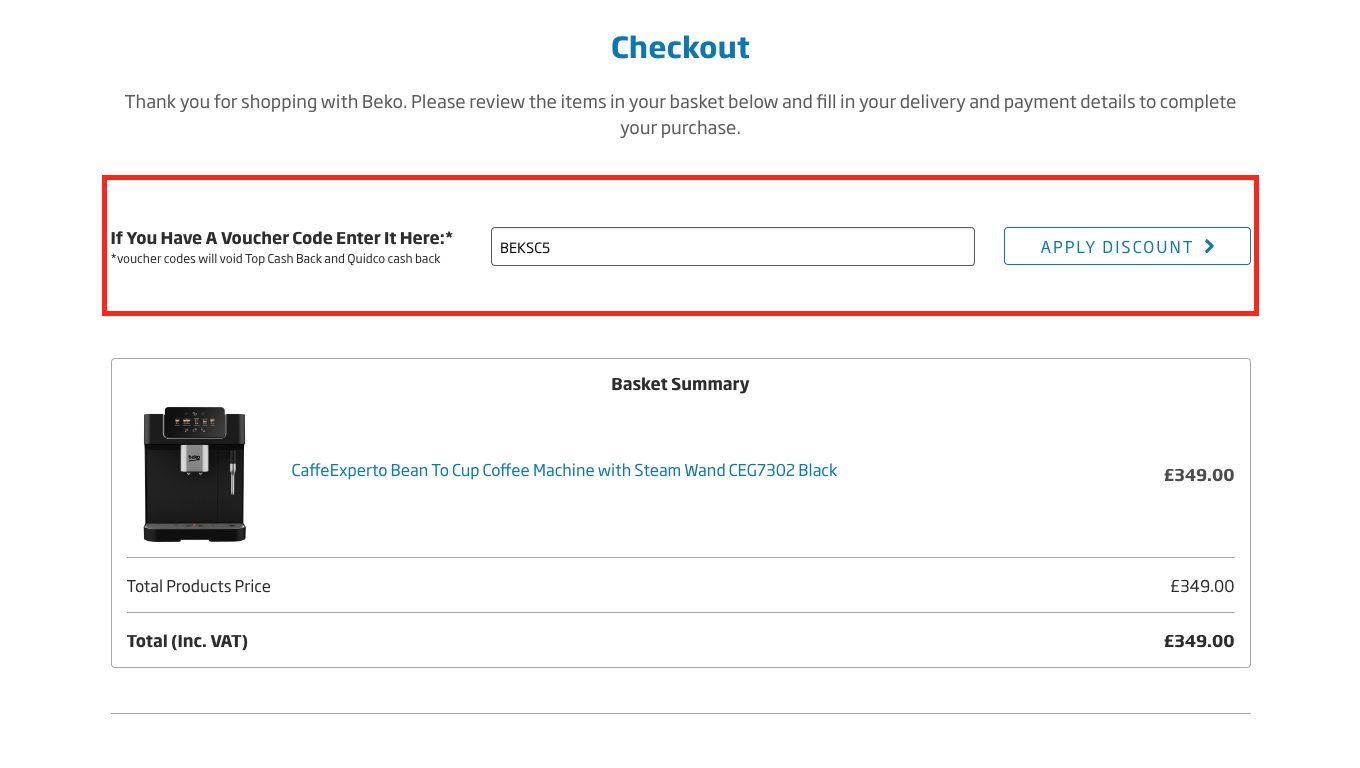Open the CaffeExperto Bean To Cup Coffee Machine link

coord(564,470)
